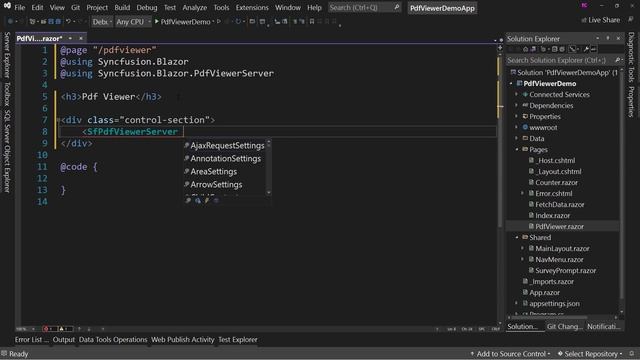This screenshot has height=360, width=640.
Task: Click the Visual Studio logo icon
Action: coord(7,6)
